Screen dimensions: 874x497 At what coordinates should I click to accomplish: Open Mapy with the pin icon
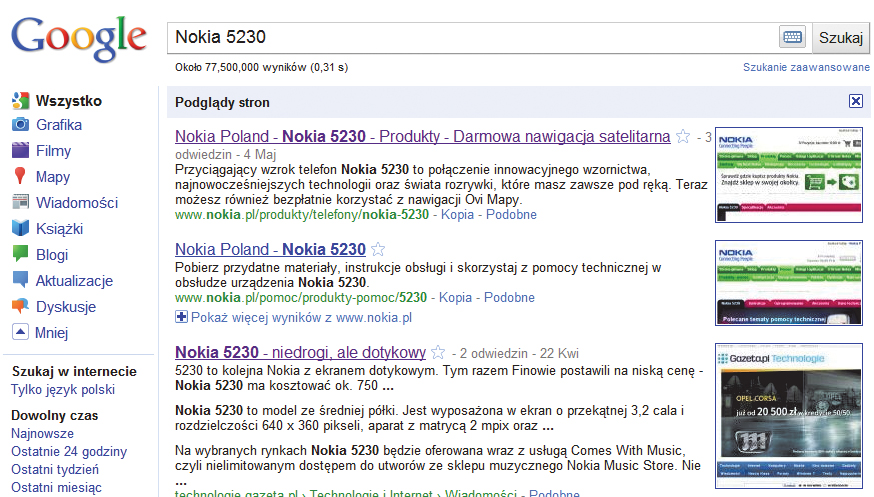pyautogui.click(x=20, y=177)
